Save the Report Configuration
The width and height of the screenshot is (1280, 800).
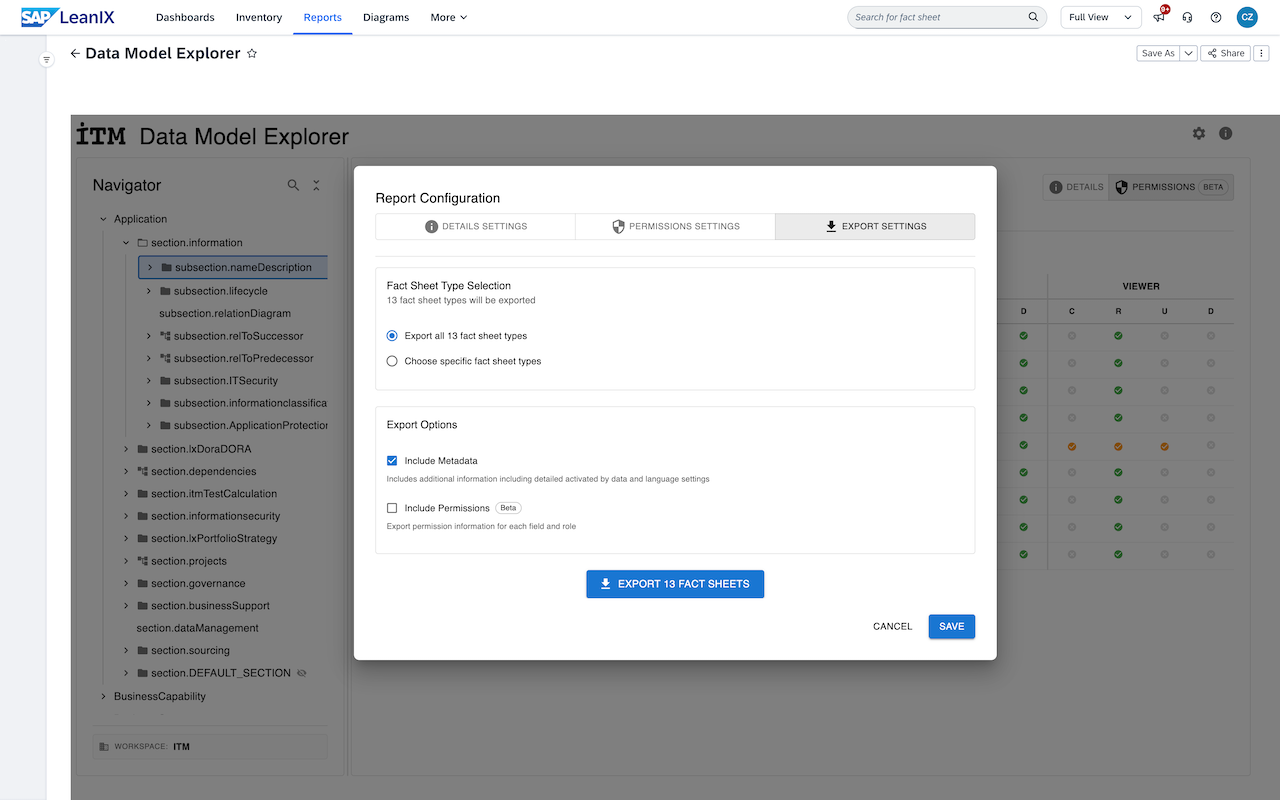[952, 626]
